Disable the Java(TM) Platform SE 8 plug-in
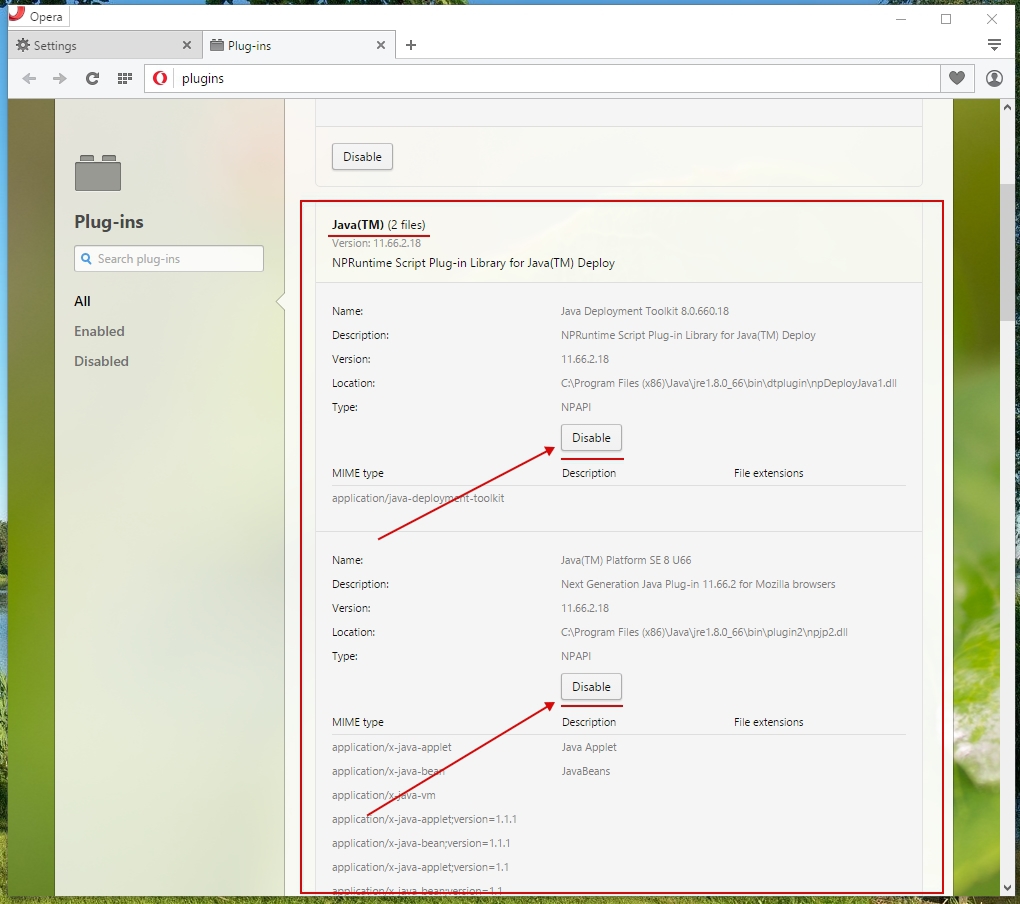This screenshot has height=904, width=1020. [591, 687]
